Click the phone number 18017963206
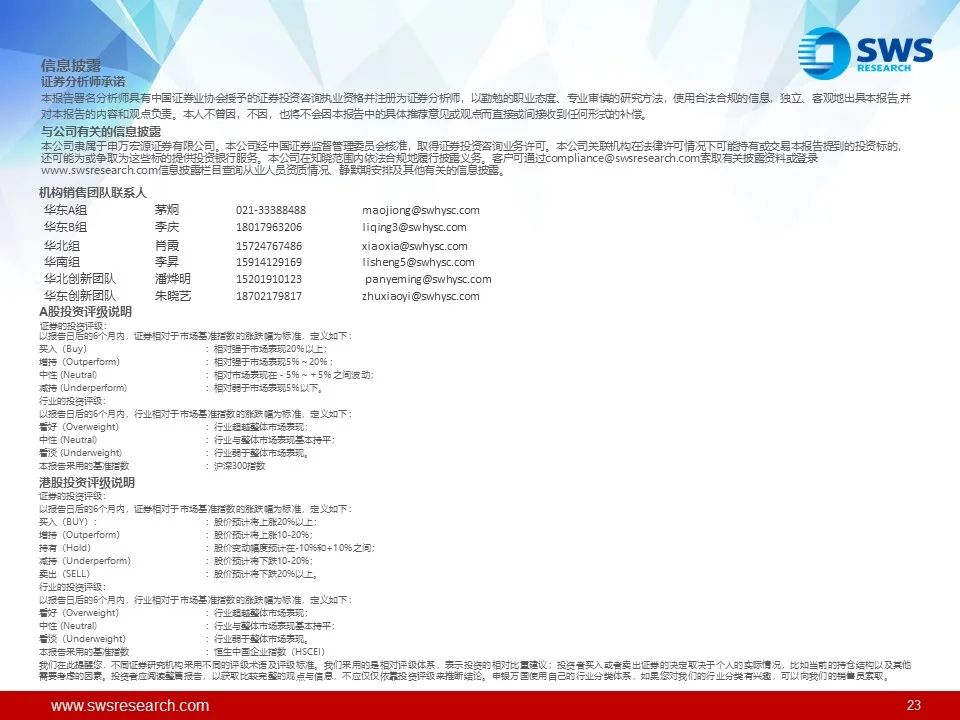960x720 pixels. (269, 227)
